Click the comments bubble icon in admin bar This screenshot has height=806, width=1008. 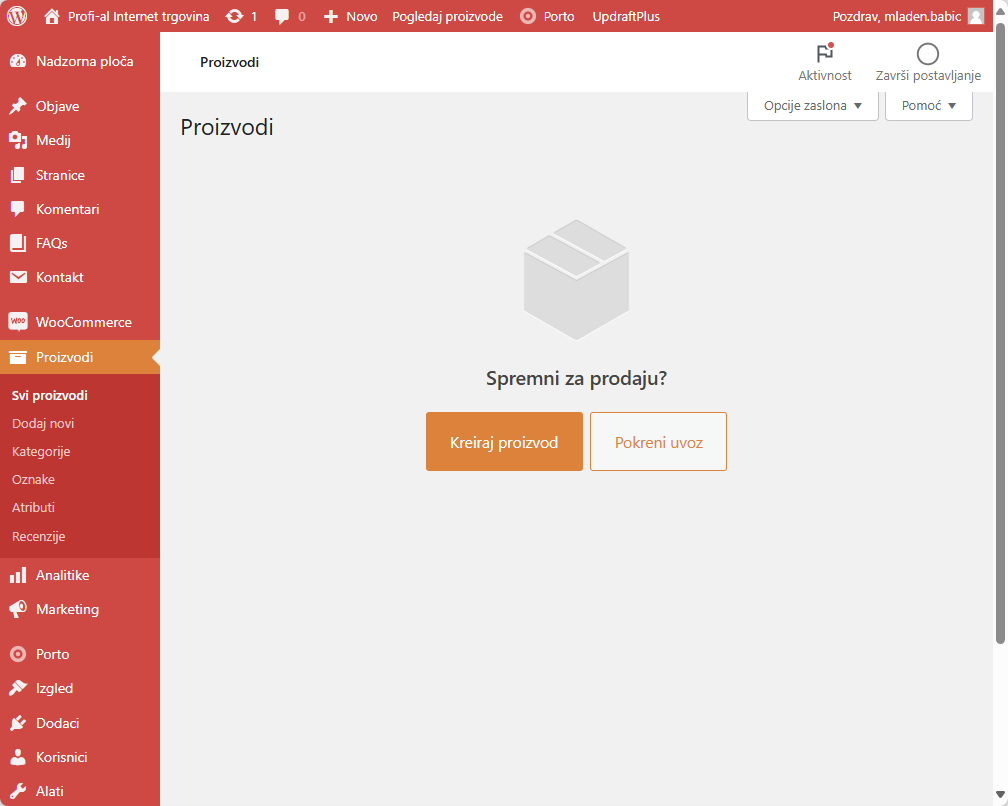283,16
